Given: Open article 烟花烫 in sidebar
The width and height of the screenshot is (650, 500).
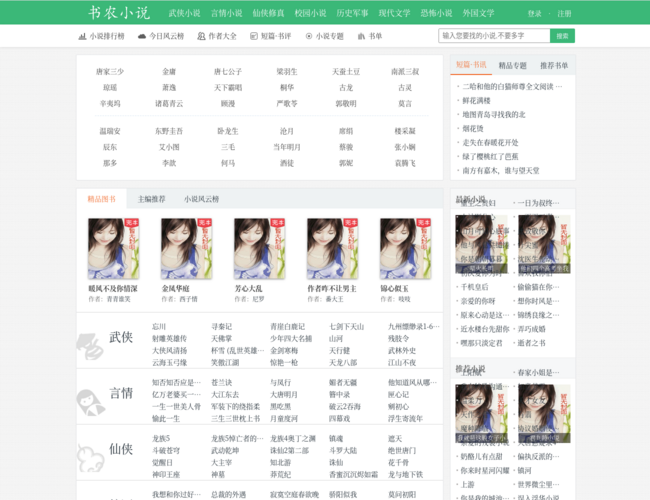Looking at the screenshot, I should 473,129.
